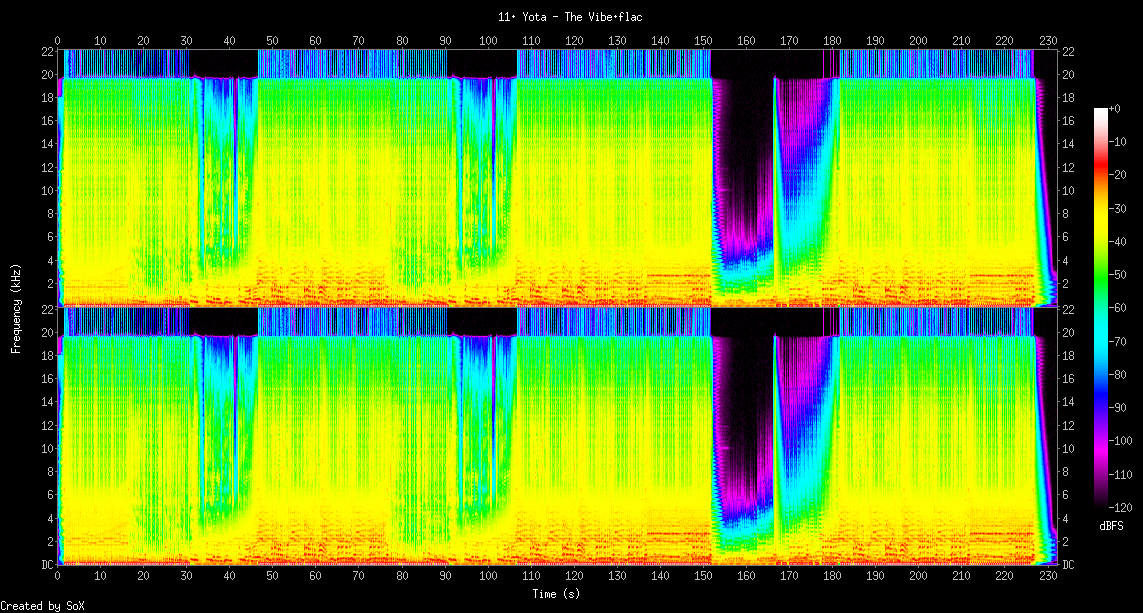Click the 200 second mark on the top time axis
The image size is (1143, 613).
pyautogui.click(x=918, y=40)
